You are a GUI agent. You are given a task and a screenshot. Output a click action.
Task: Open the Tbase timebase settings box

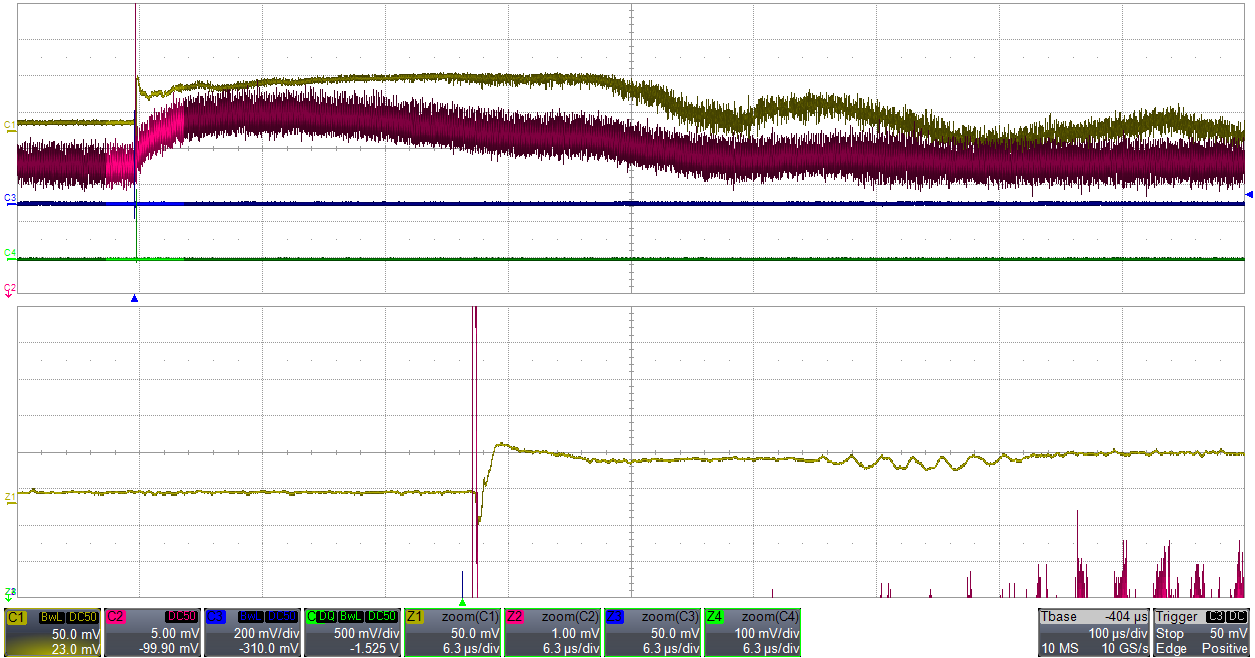pos(1095,633)
